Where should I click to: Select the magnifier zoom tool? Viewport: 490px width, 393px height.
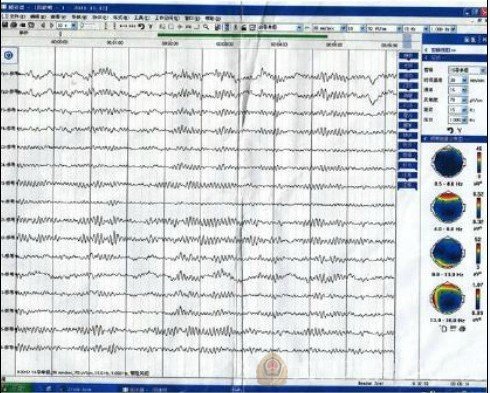[x=206, y=27]
